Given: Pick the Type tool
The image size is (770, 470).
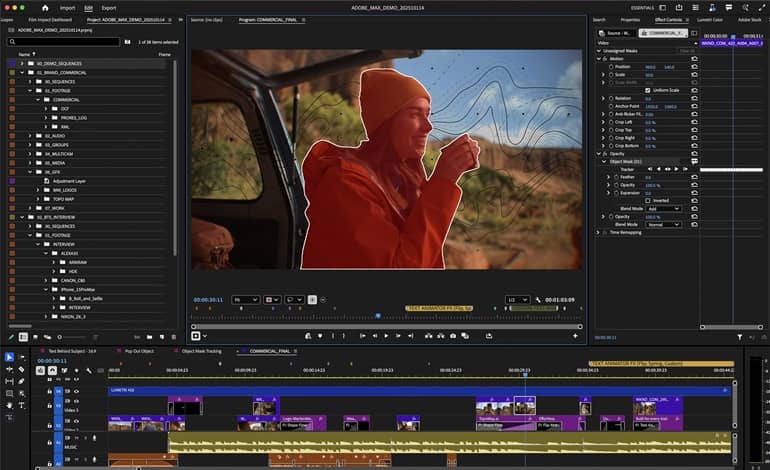Looking at the screenshot, I should coord(21,405).
